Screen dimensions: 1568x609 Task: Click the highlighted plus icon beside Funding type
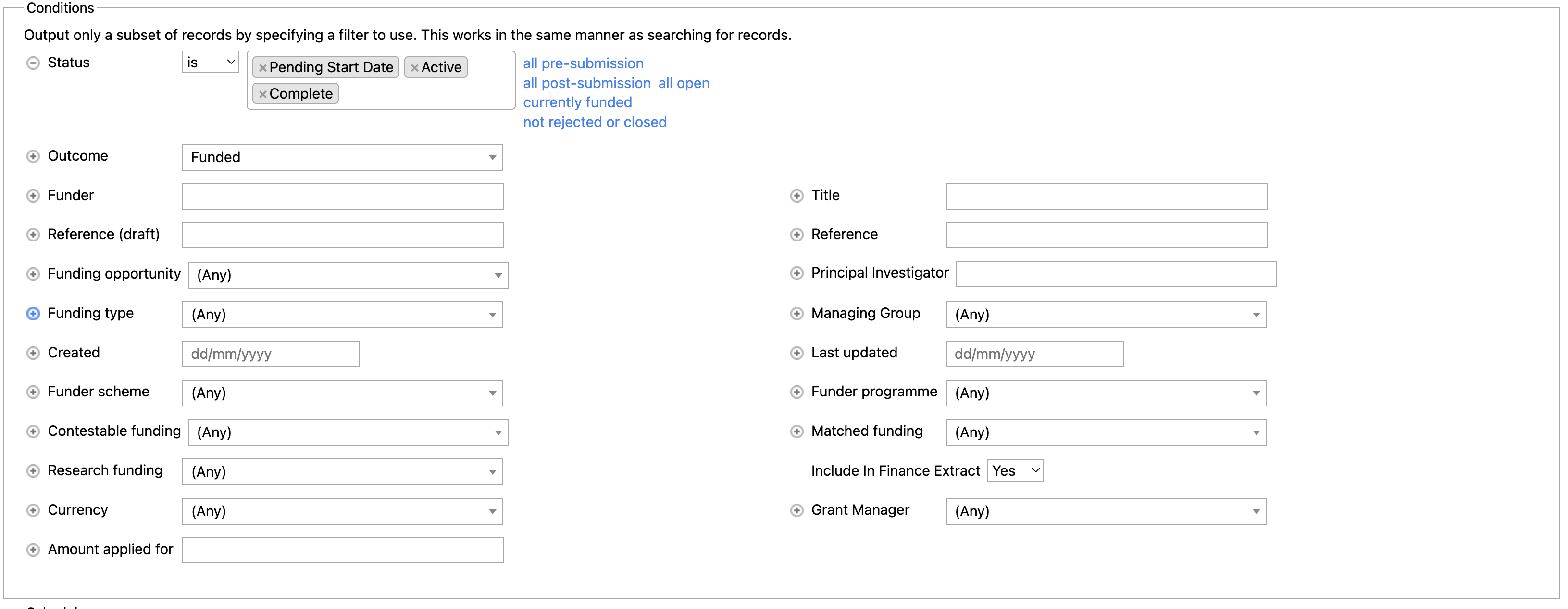[x=33, y=314]
